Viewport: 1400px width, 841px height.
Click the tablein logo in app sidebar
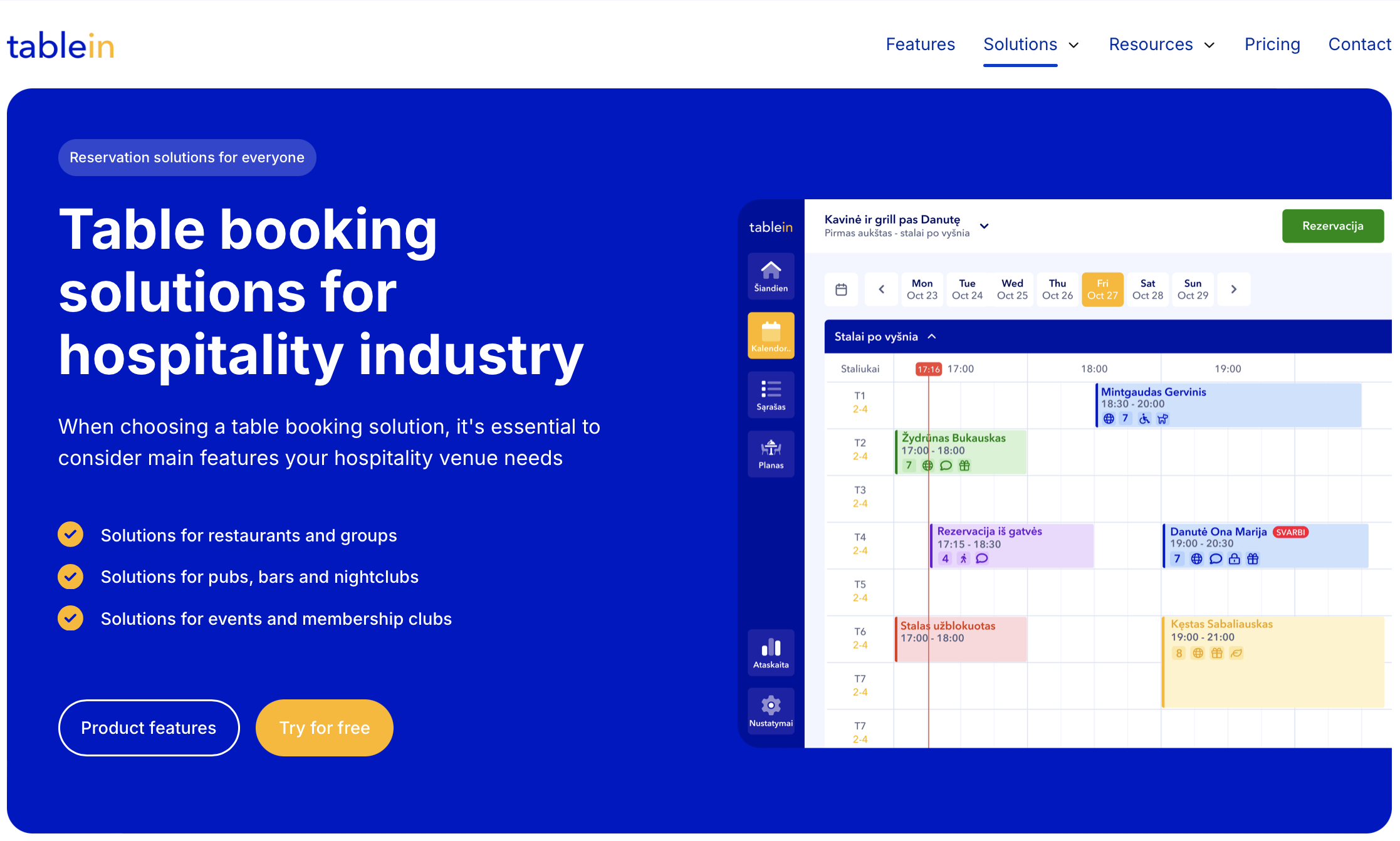[x=771, y=227]
